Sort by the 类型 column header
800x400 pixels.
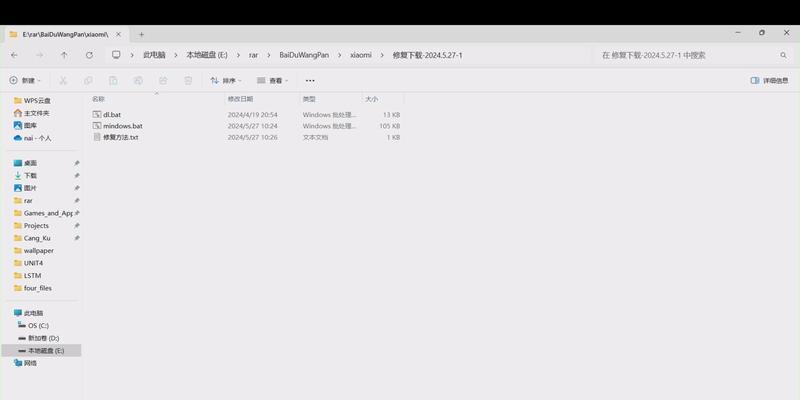pyautogui.click(x=309, y=99)
